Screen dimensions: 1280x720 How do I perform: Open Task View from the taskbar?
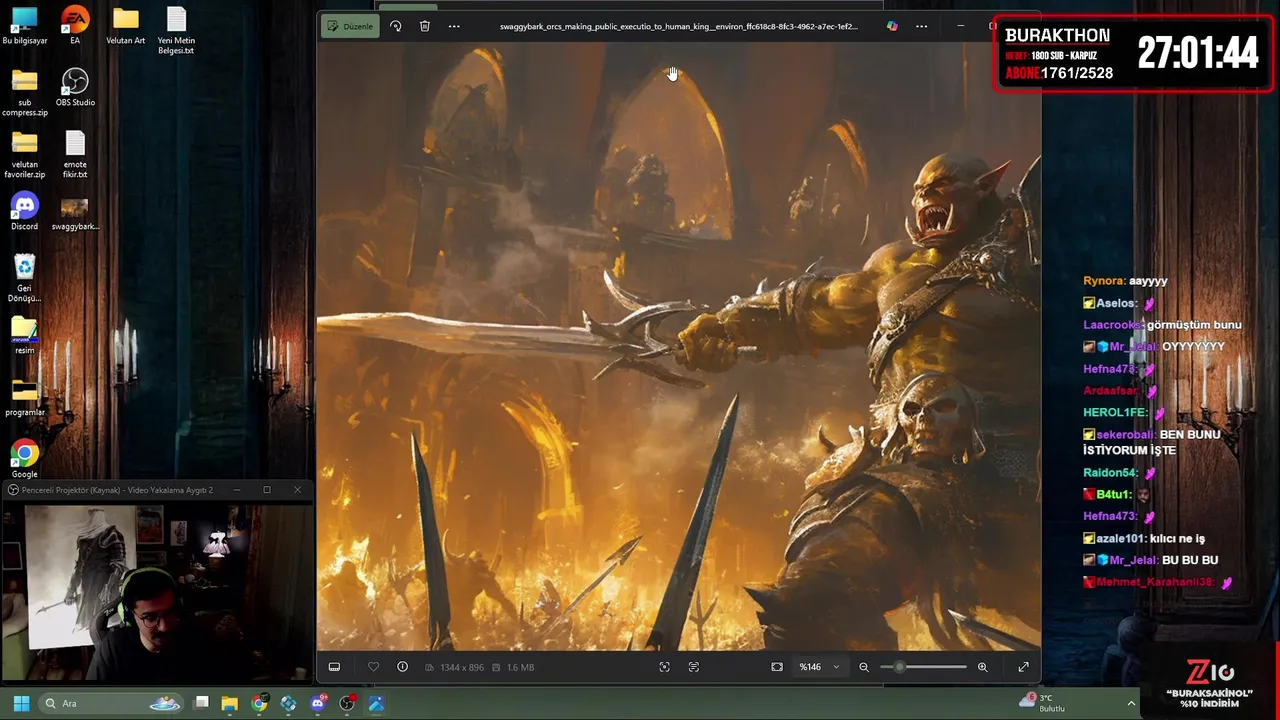201,703
